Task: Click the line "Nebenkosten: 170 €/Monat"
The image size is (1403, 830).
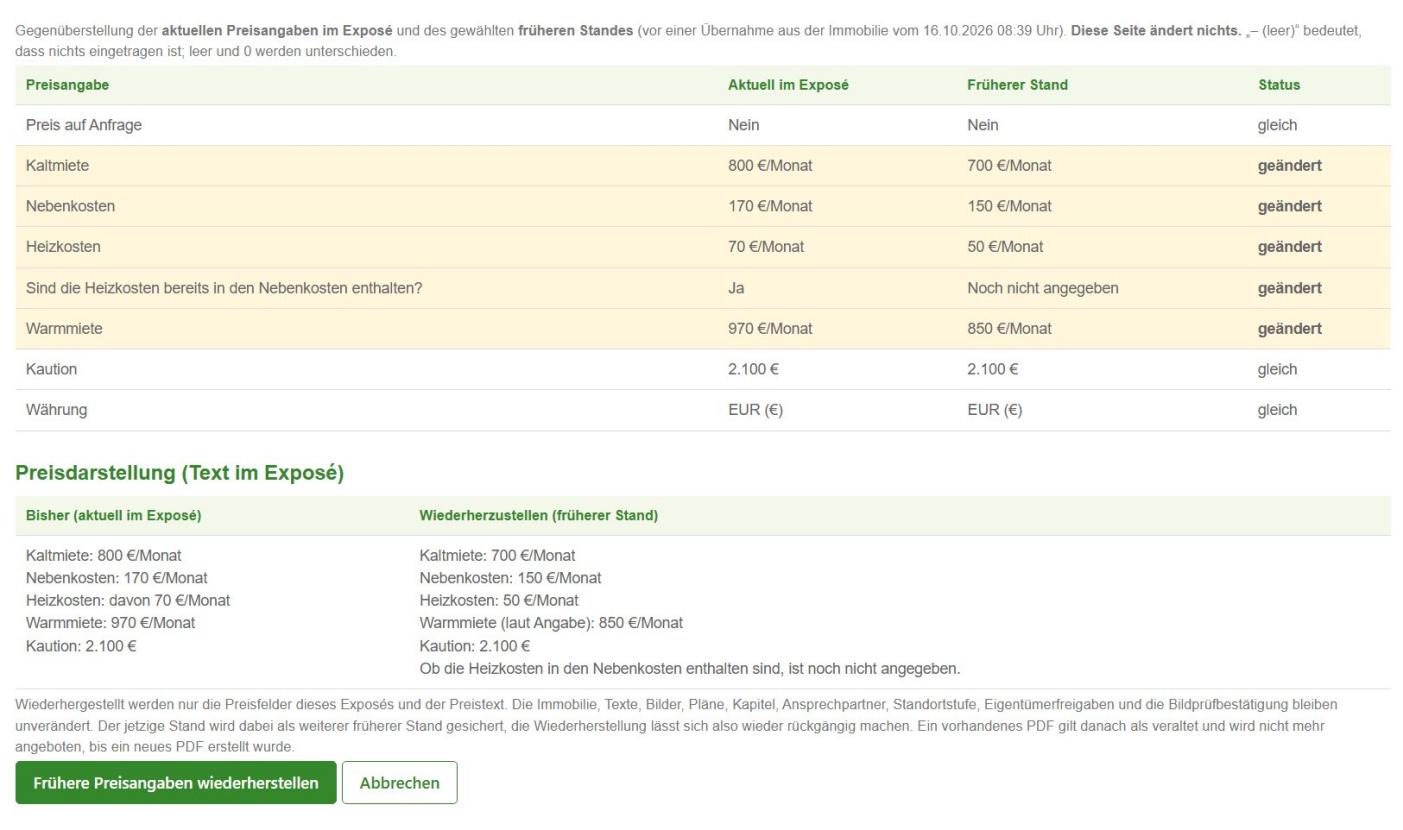Action: point(117,578)
